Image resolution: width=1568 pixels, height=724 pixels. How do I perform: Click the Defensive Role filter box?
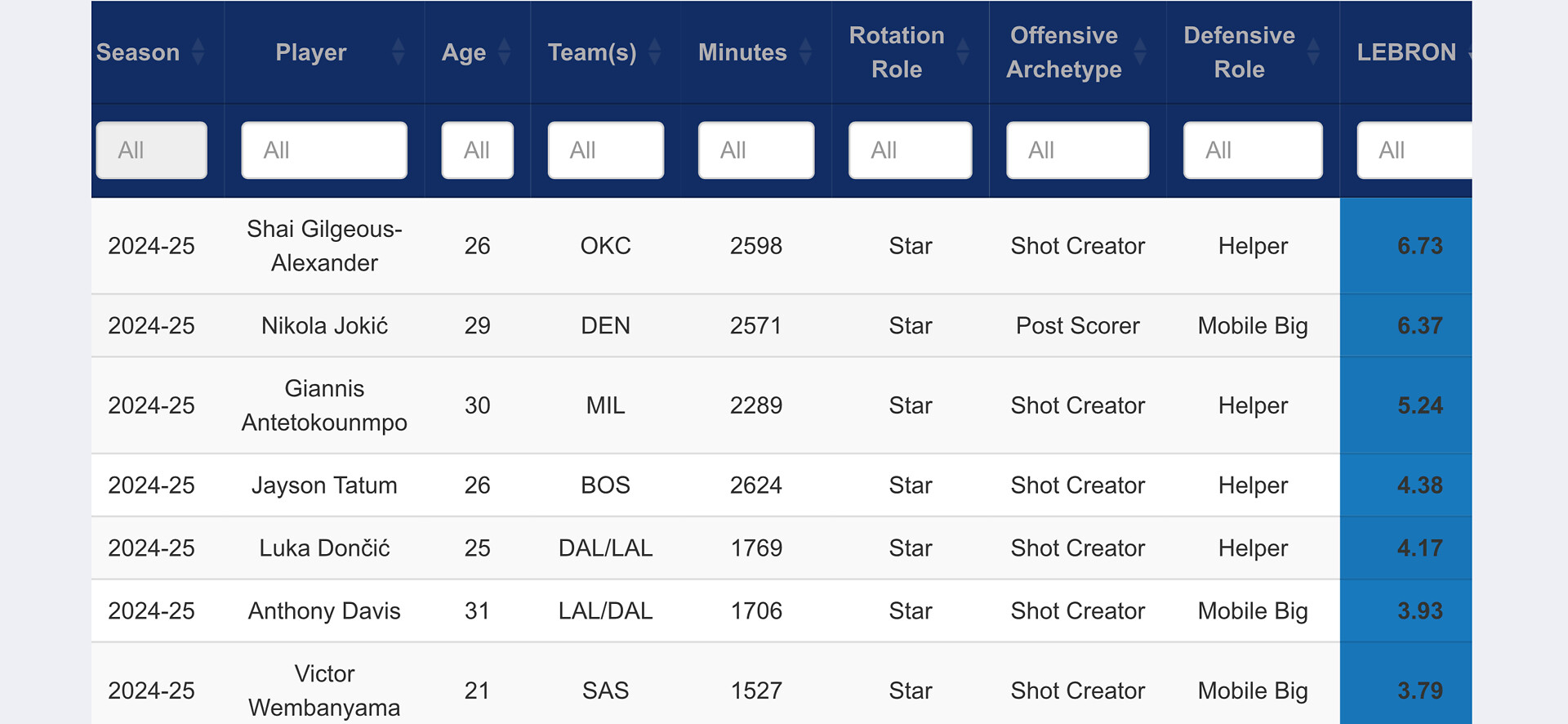coord(1253,150)
